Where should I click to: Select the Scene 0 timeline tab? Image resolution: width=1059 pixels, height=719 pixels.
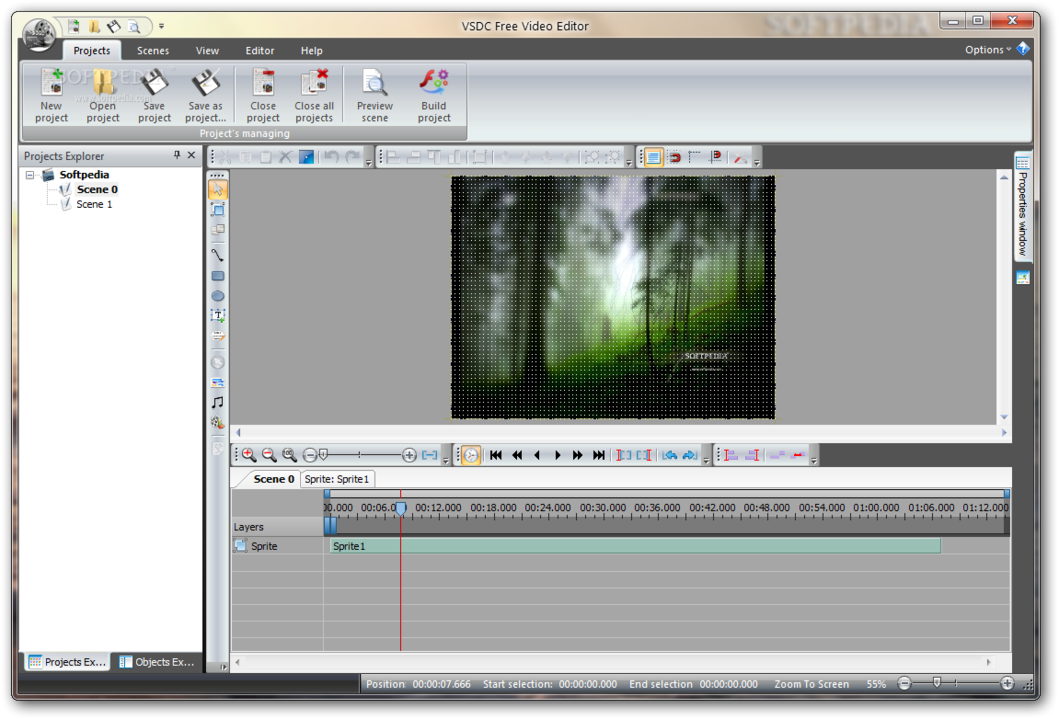[274, 479]
